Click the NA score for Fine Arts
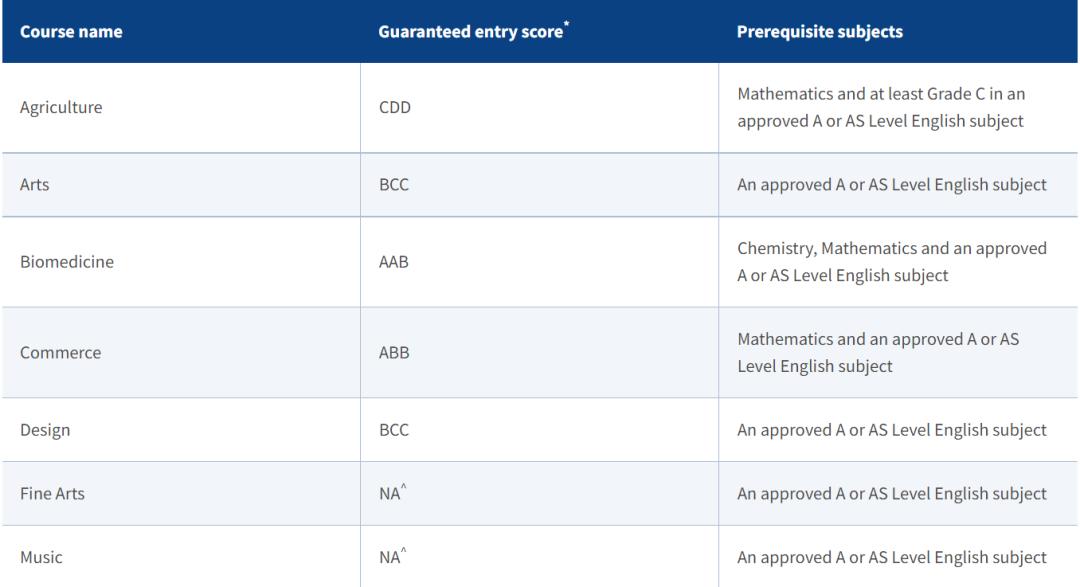 click(x=391, y=494)
